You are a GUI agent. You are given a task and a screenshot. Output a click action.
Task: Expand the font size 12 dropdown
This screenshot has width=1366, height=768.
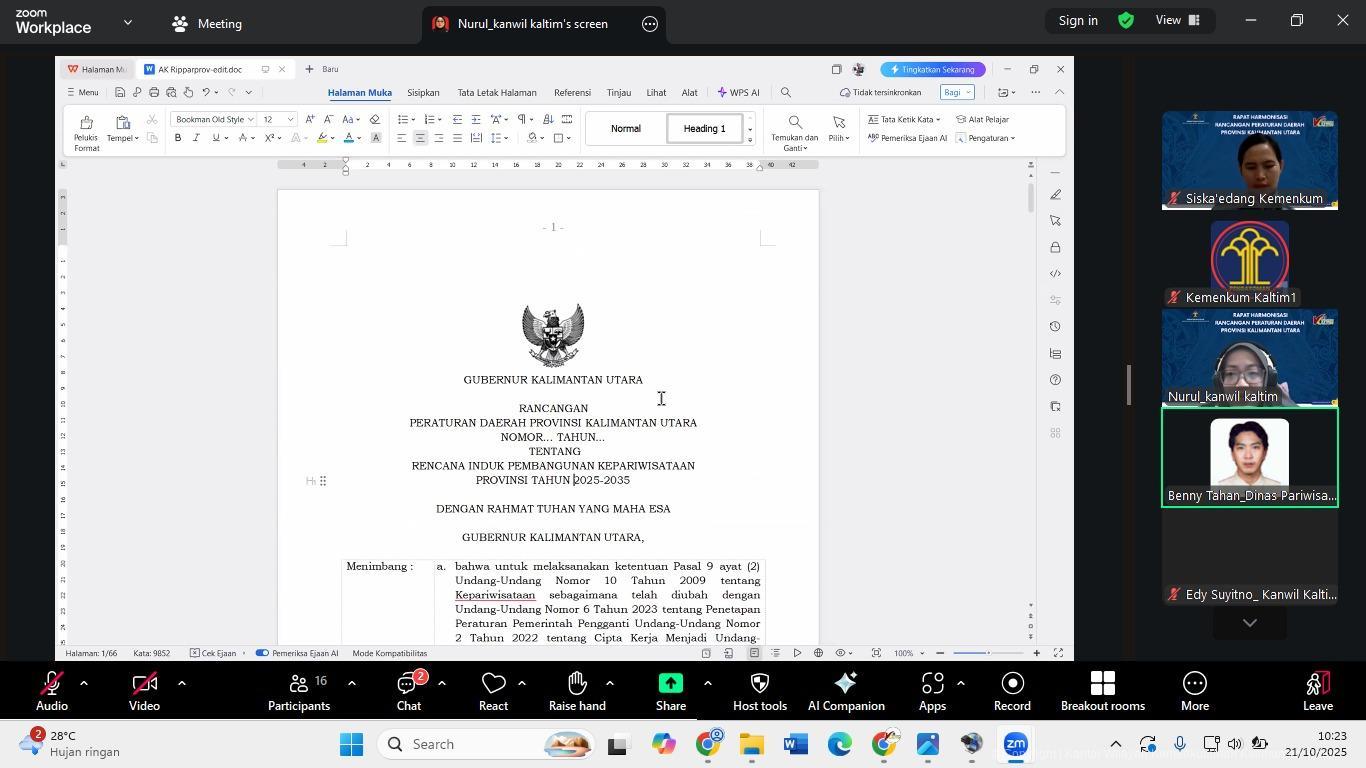point(291,119)
